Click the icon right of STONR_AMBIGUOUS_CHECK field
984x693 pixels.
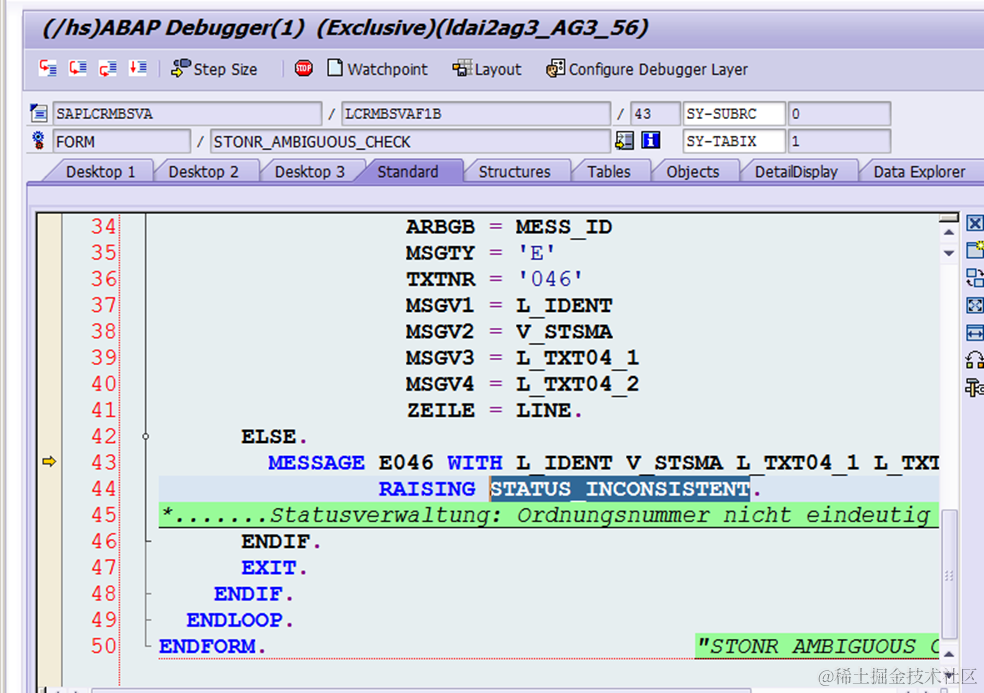pos(624,141)
